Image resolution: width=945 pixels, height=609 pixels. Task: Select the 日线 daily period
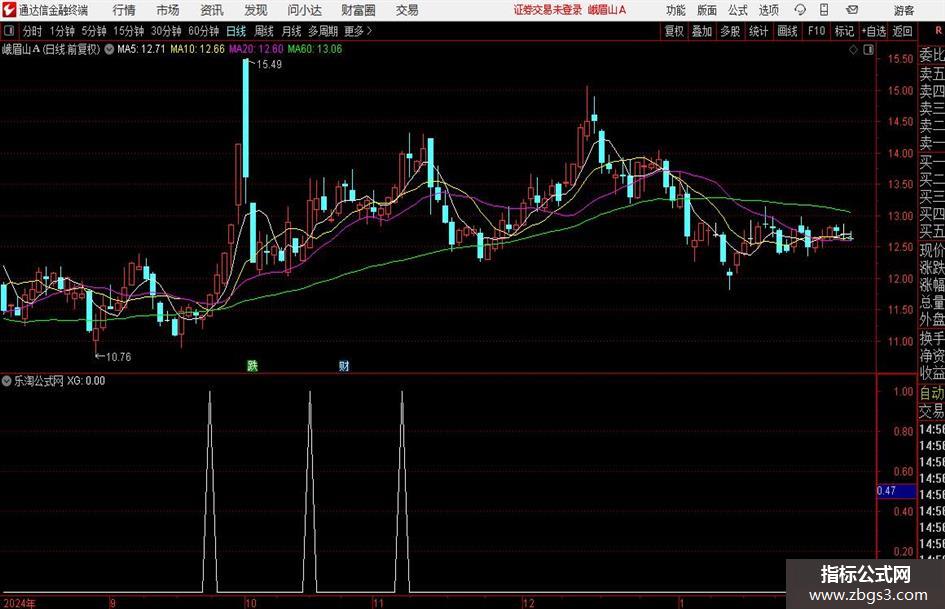coord(236,31)
